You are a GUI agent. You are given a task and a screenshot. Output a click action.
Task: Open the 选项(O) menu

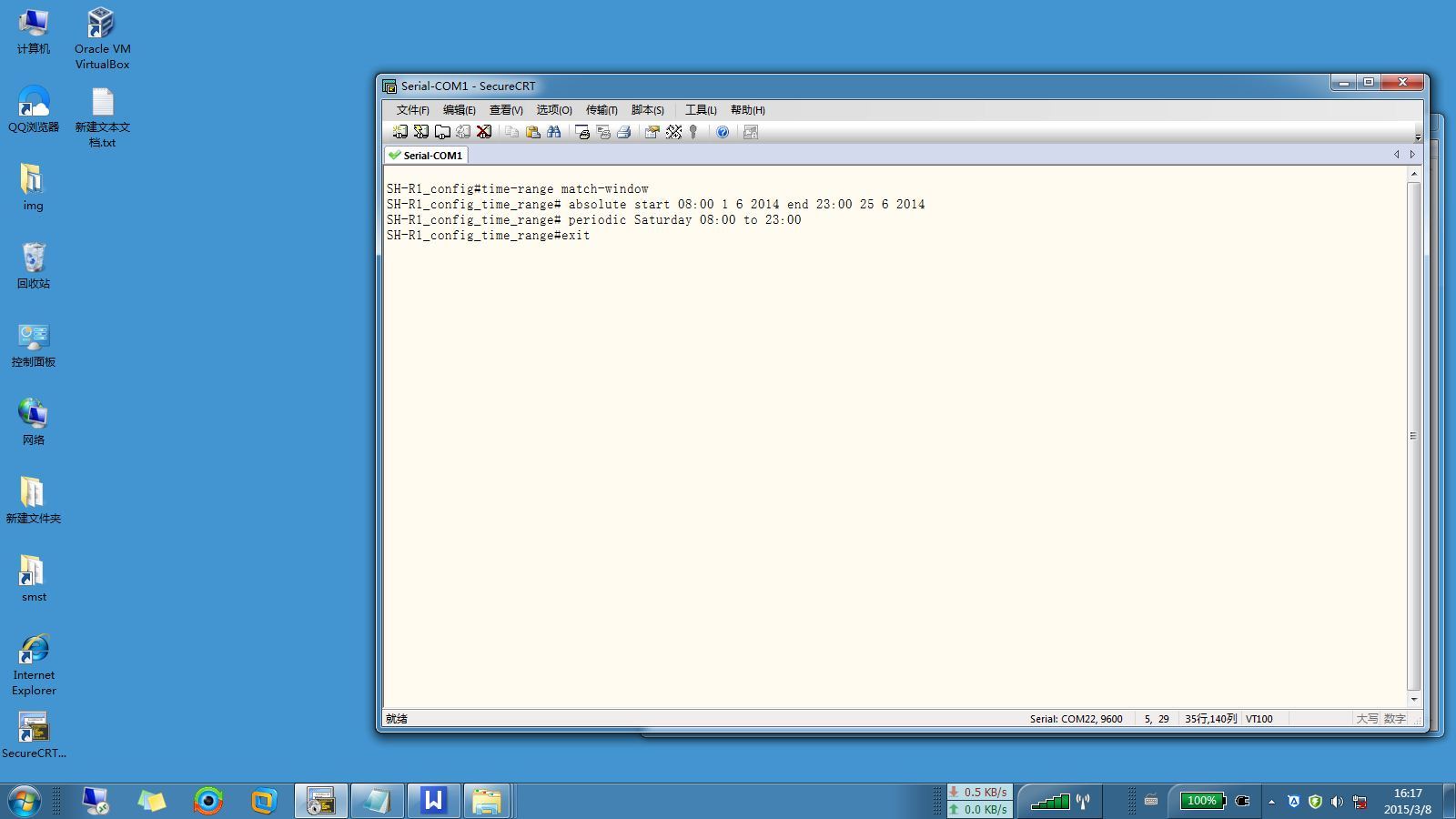coord(554,110)
